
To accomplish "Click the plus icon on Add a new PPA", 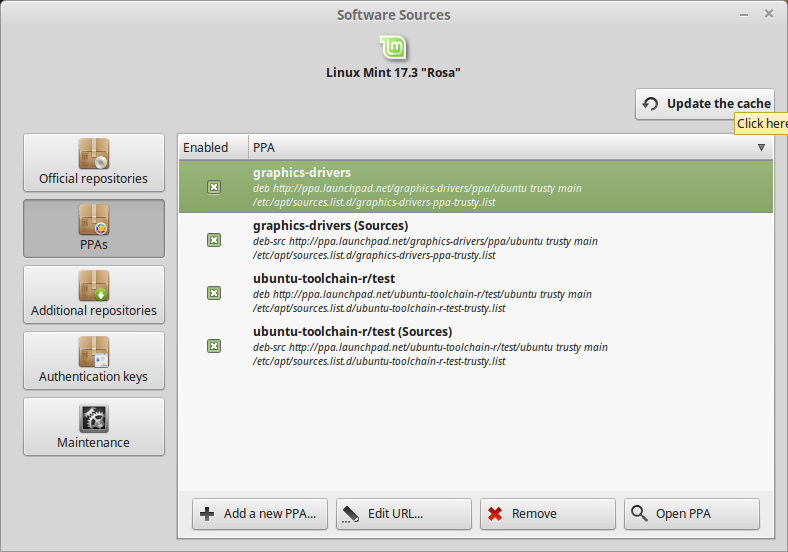I will pyautogui.click(x=207, y=513).
